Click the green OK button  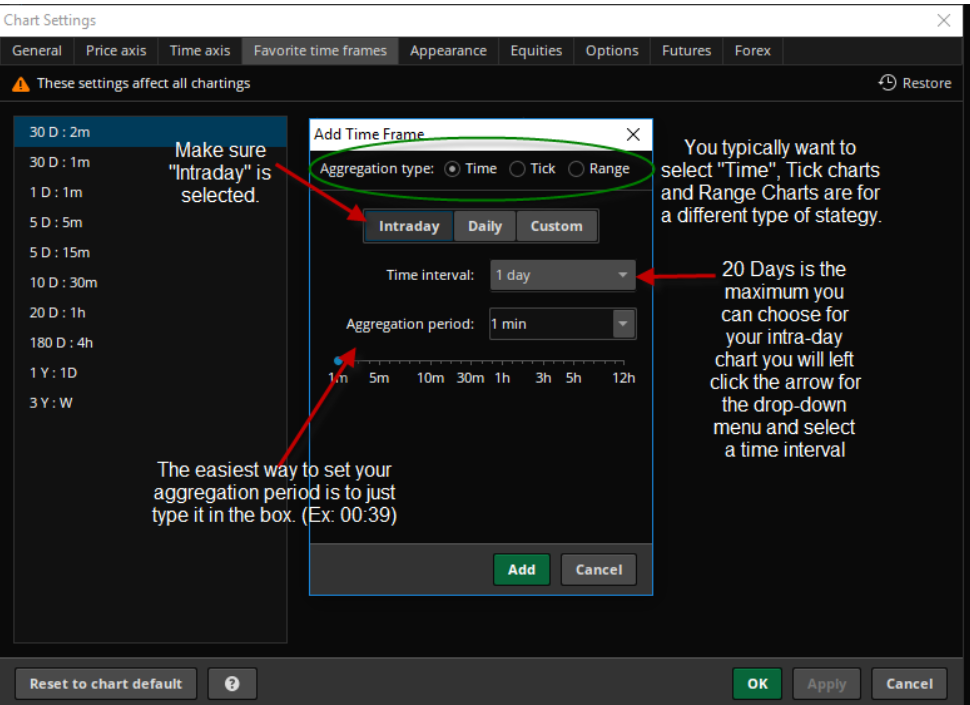pos(757,683)
